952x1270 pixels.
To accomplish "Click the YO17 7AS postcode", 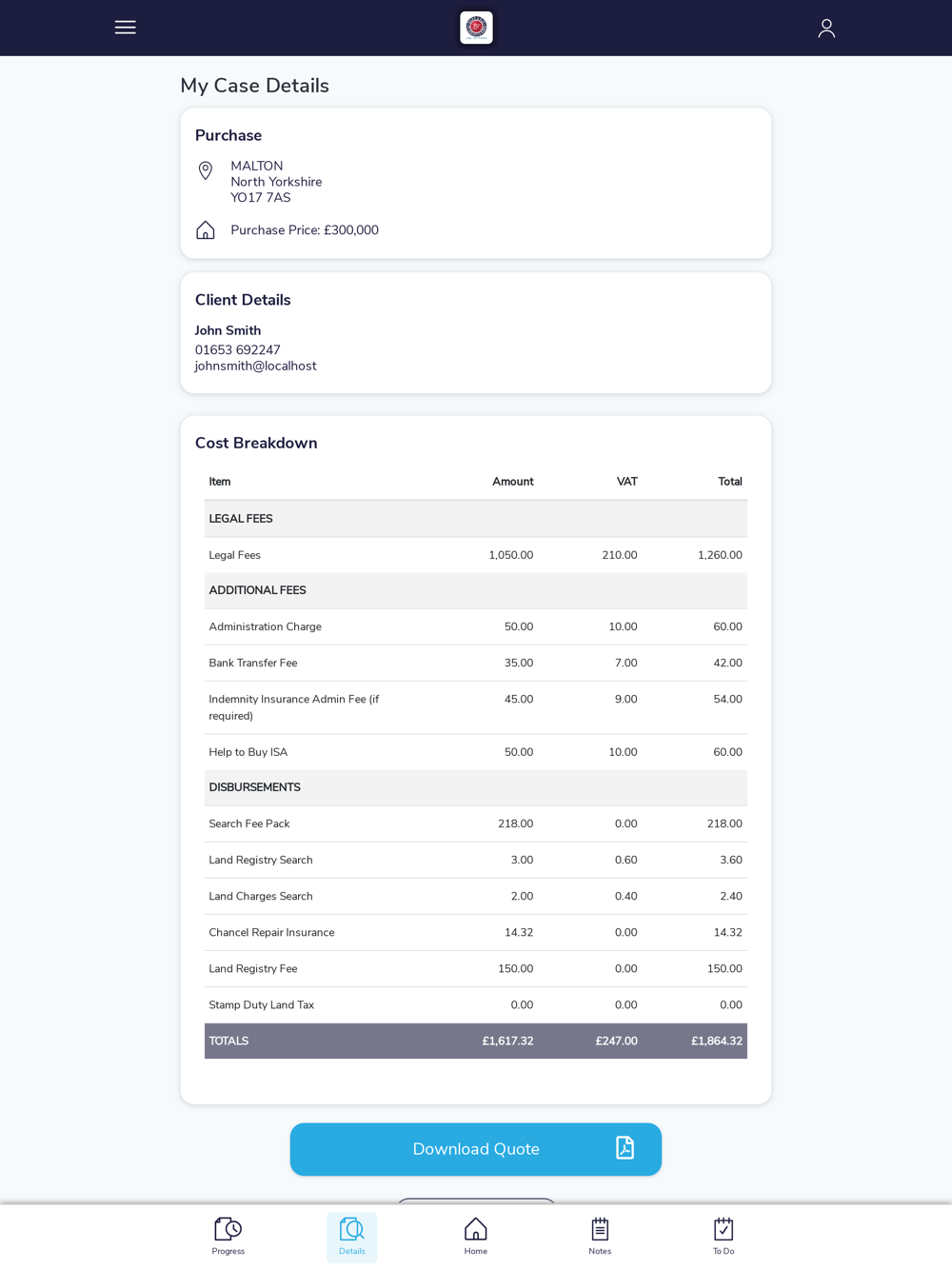I will click(x=261, y=198).
